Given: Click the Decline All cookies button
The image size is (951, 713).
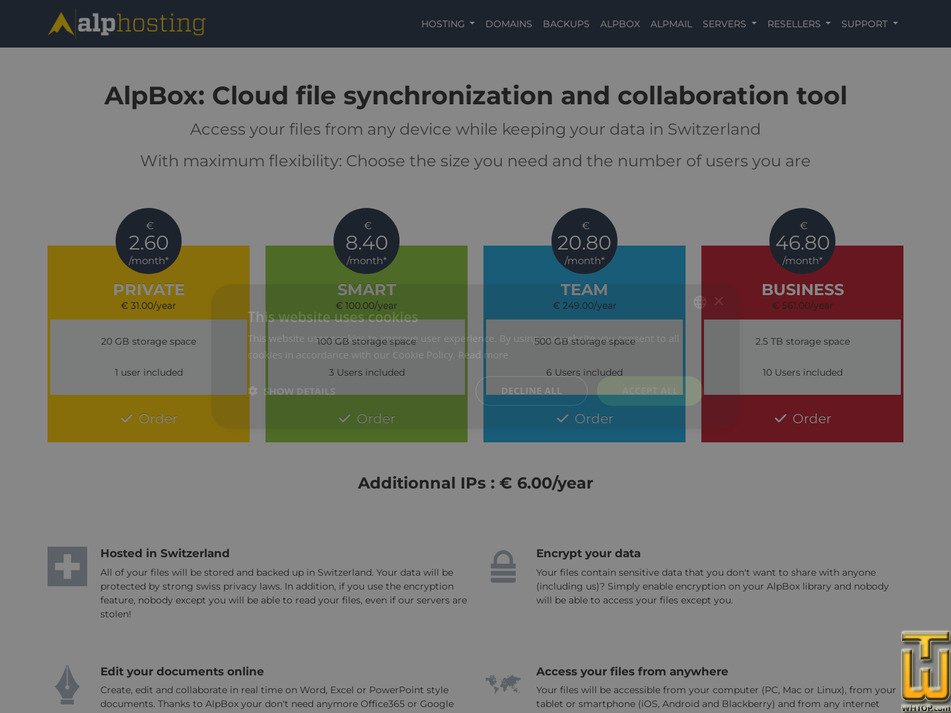Looking at the screenshot, I should point(531,391).
